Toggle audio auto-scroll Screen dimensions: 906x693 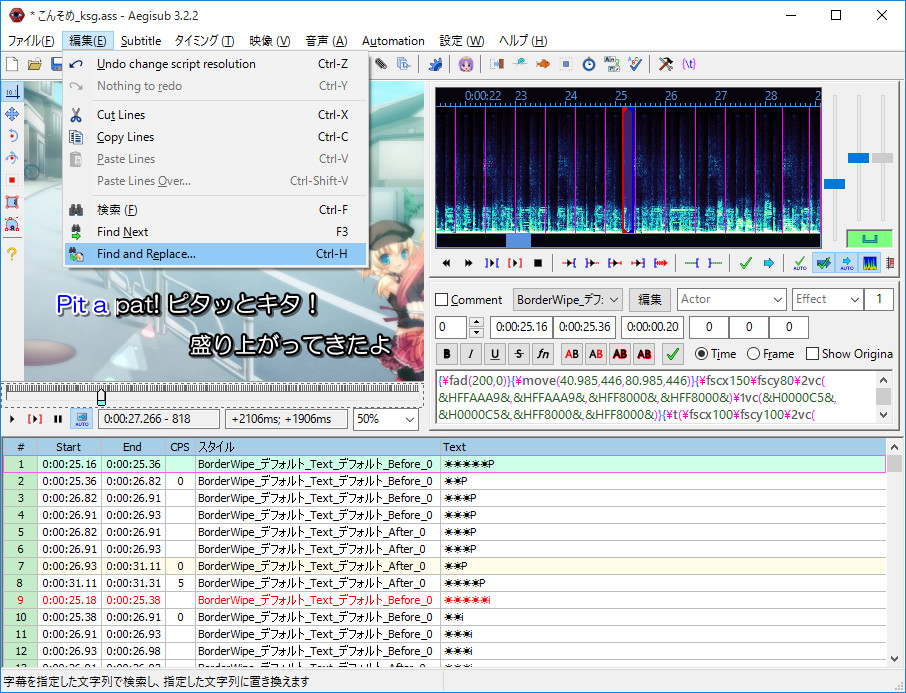tap(846, 263)
